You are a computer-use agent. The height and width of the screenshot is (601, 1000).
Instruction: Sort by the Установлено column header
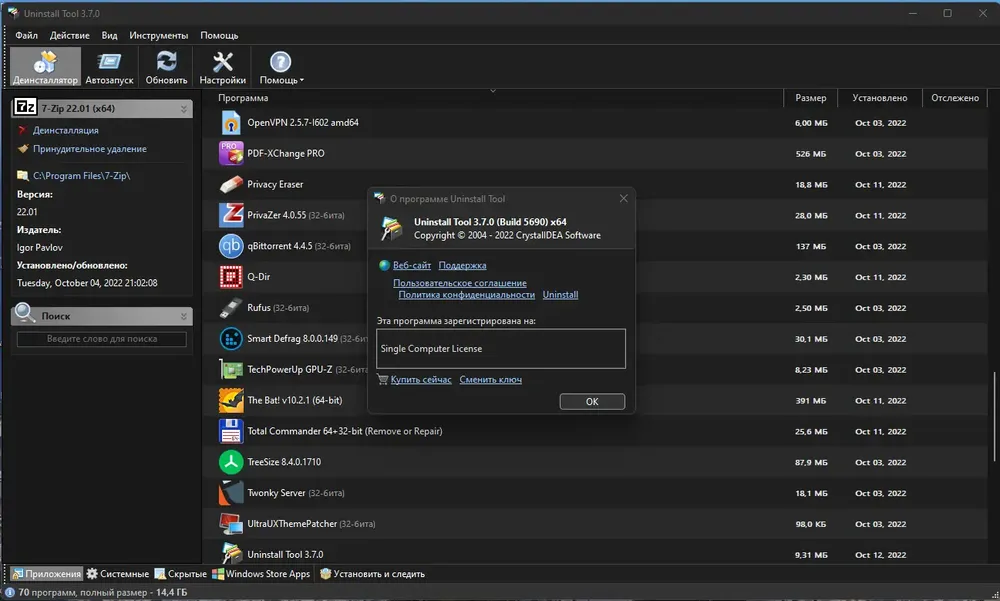880,98
